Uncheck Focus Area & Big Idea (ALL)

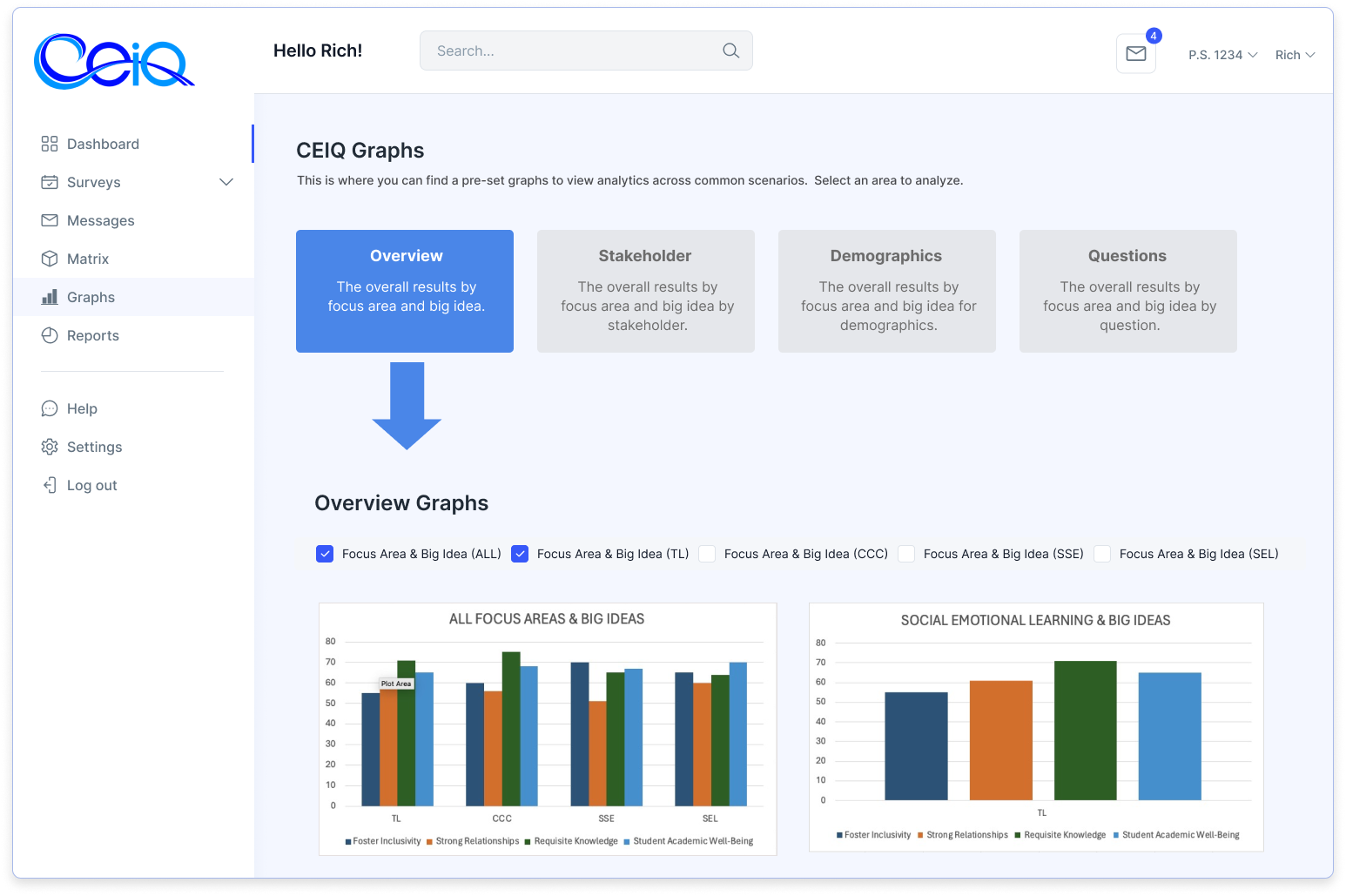tap(325, 554)
